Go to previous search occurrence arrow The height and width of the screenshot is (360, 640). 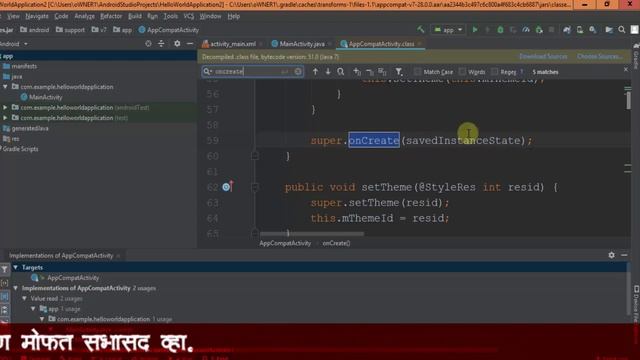[315, 71]
